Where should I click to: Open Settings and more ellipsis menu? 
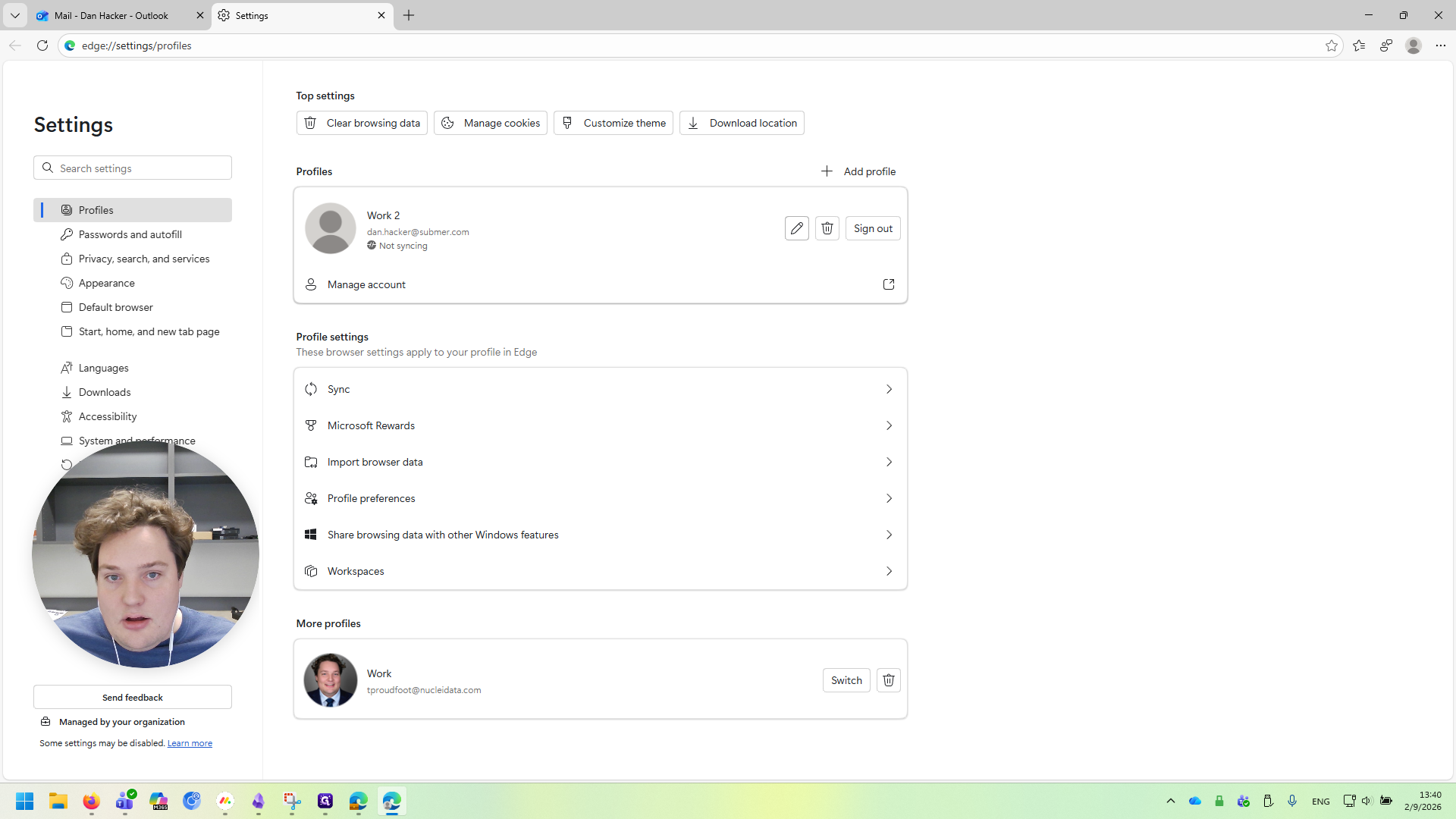point(1441,45)
